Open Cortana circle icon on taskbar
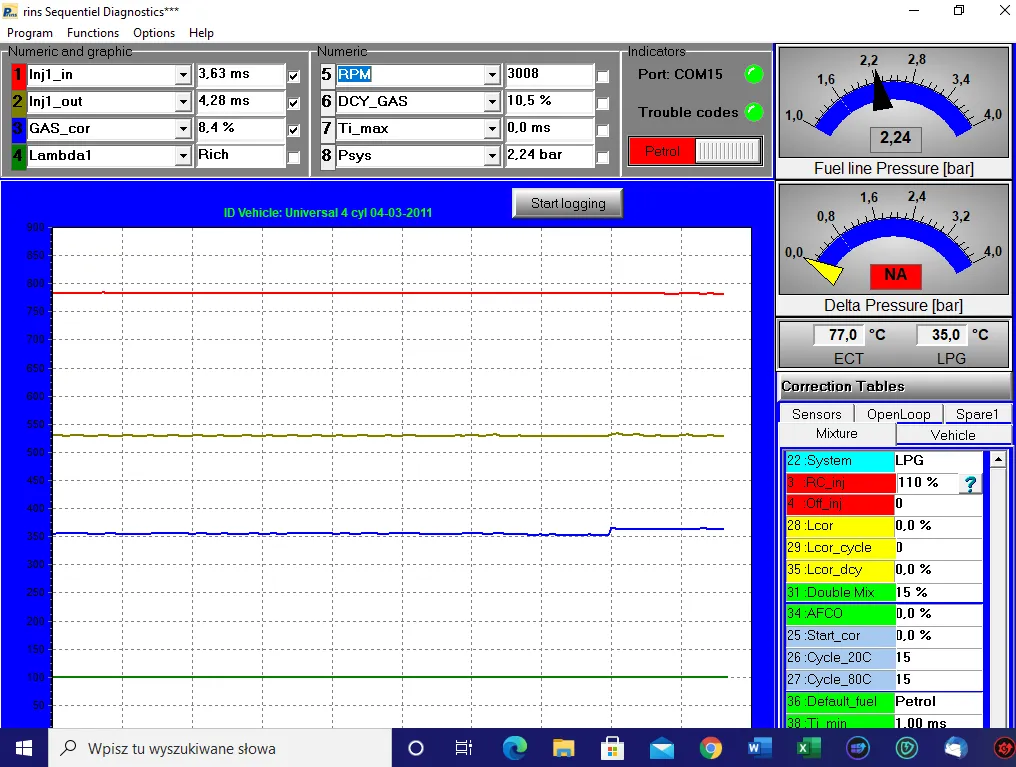1016x767 pixels. pyautogui.click(x=416, y=748)
